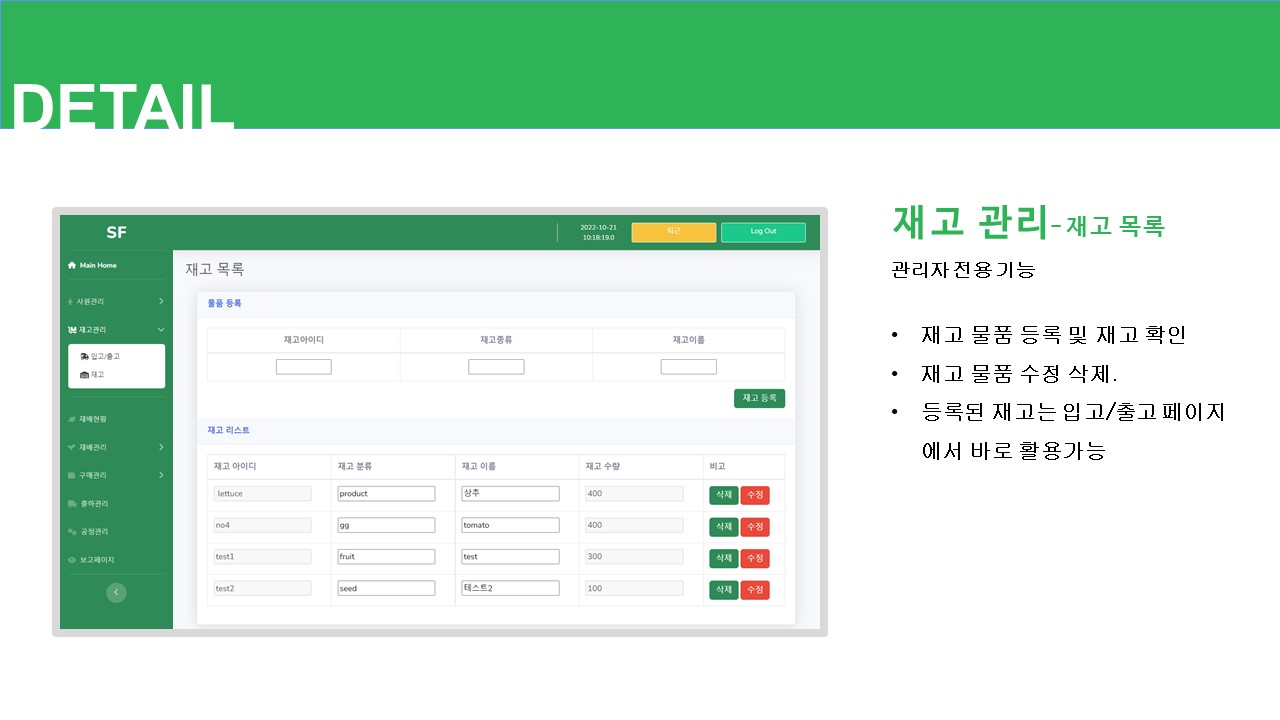Click the test2 ID field
Viewport: 1280px width, 720px height.
tap(262, 589)
